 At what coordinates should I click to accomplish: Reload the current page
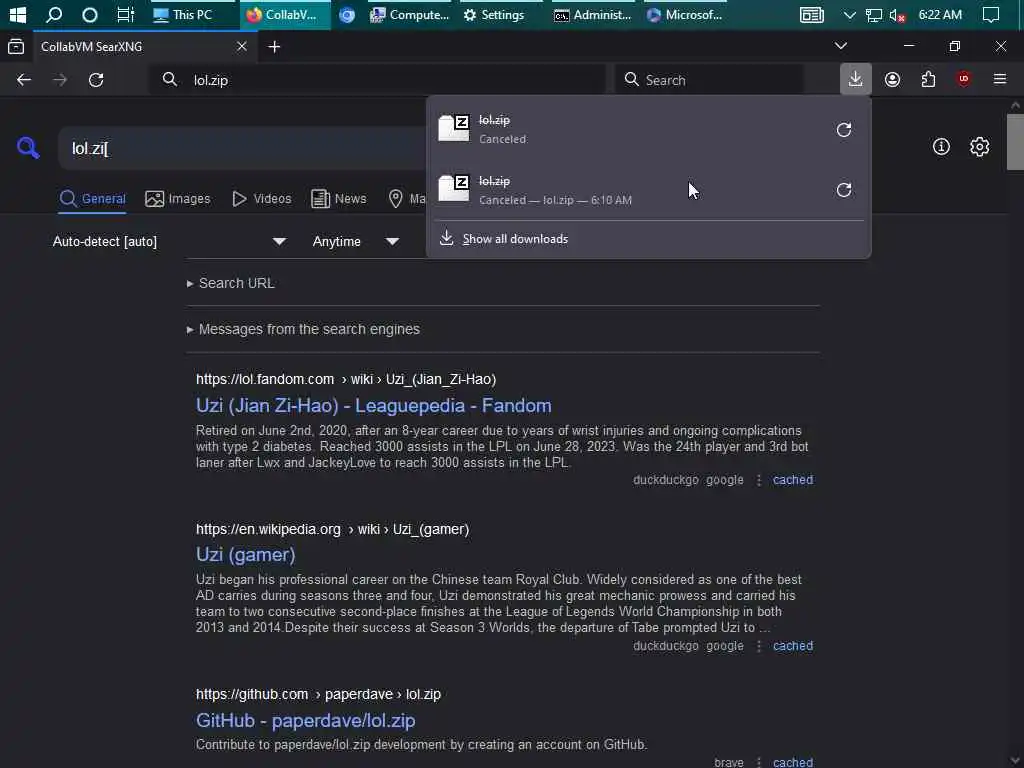[96, 80]
